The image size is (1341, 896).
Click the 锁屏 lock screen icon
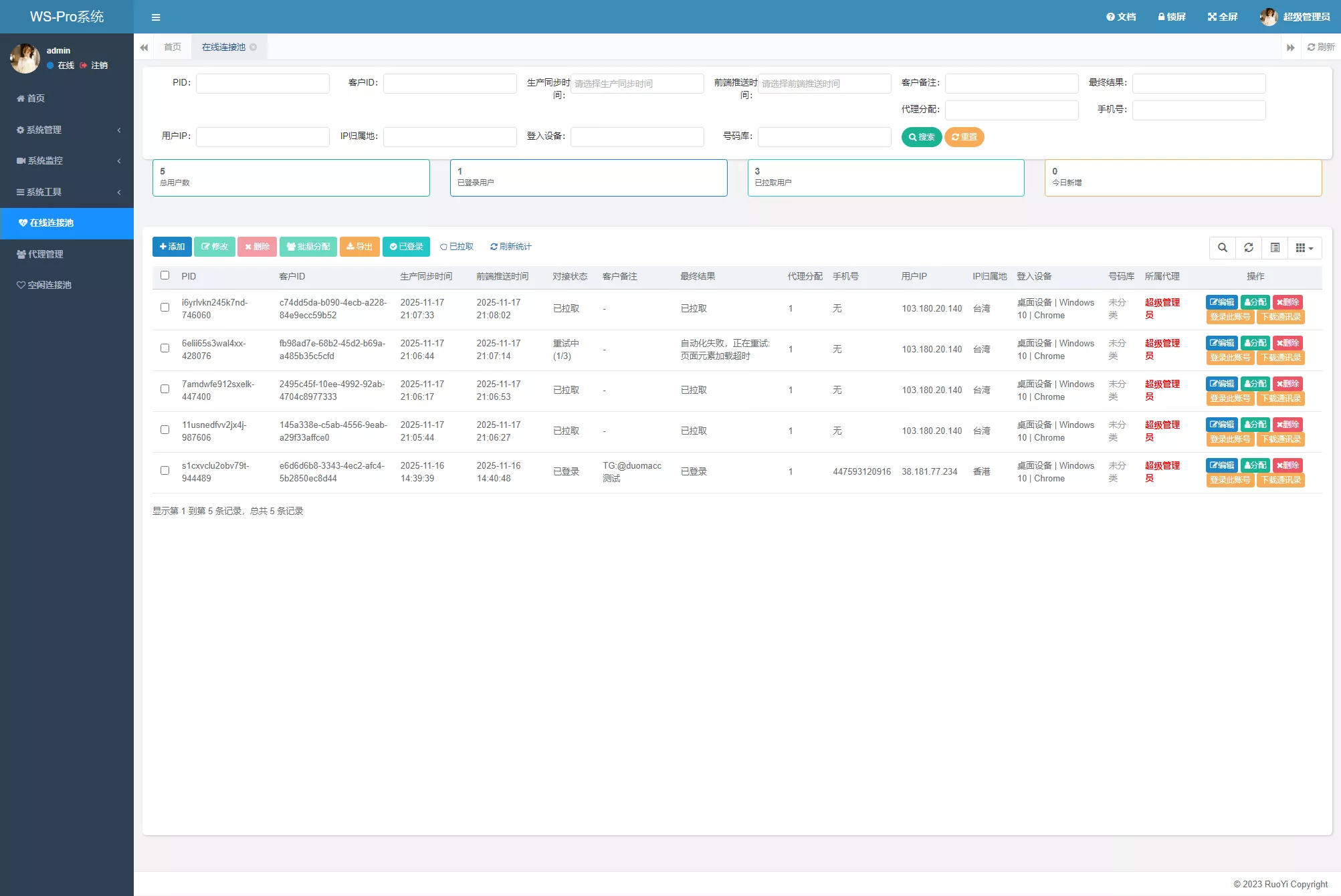(1172, 17)
